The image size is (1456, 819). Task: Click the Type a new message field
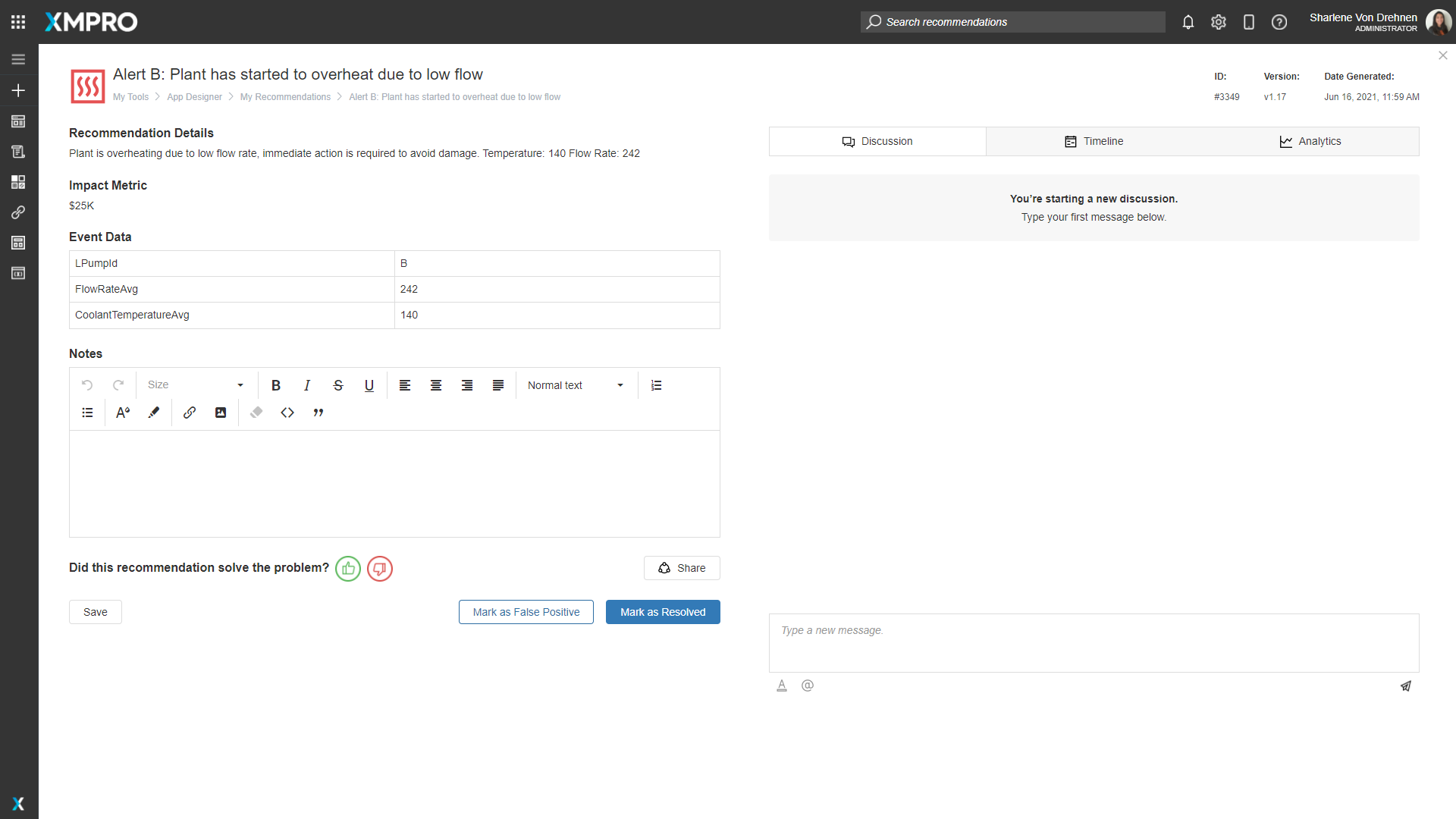tap(1094, 642)
